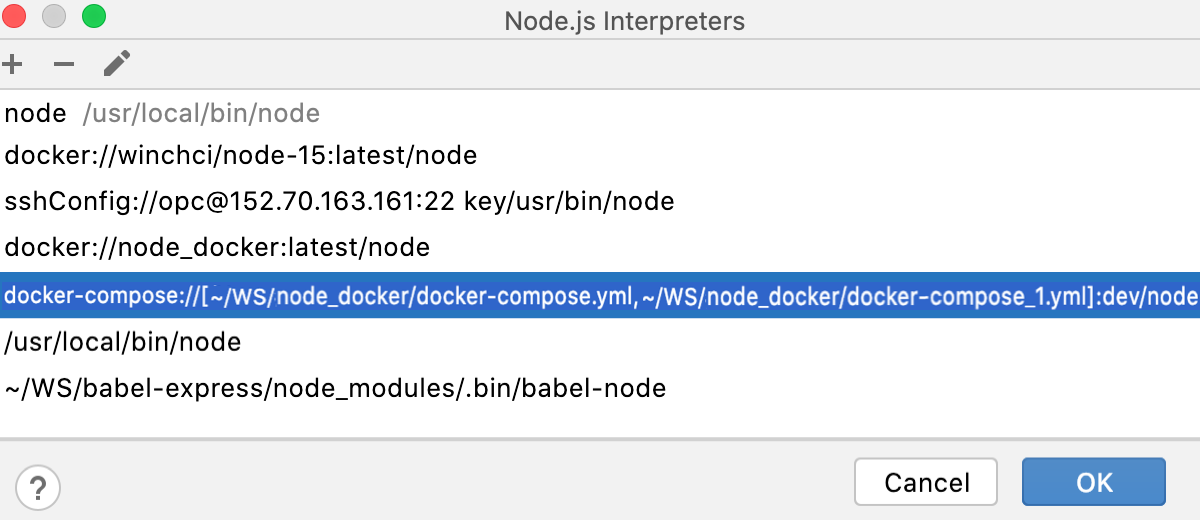Choose the babel-node interpreter entry
The image size is (1200, 520).
335,388
